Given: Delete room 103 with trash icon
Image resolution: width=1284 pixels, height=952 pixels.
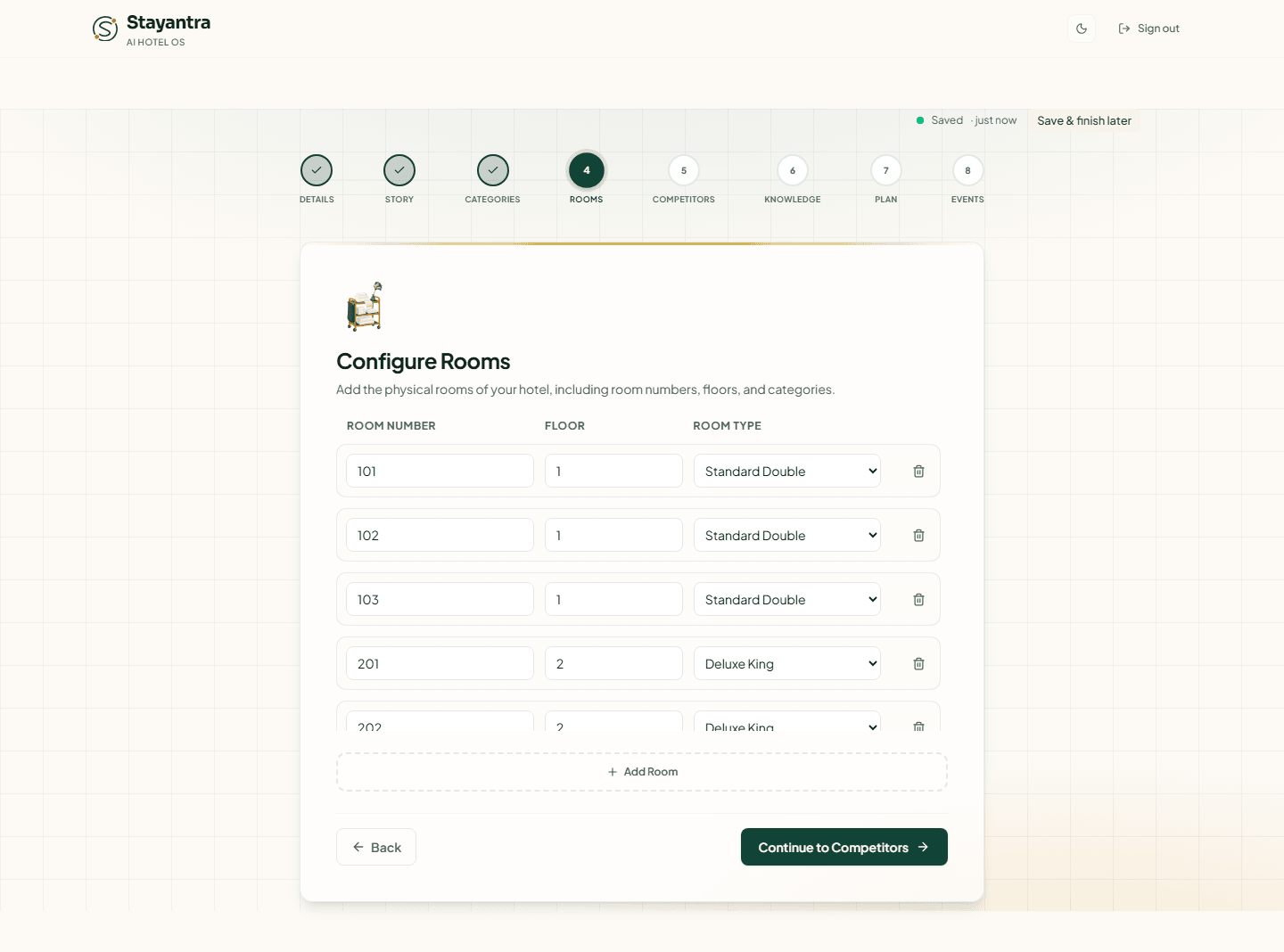Looking at the screenshot, I should pyautogui.click(x=918, y=599).
